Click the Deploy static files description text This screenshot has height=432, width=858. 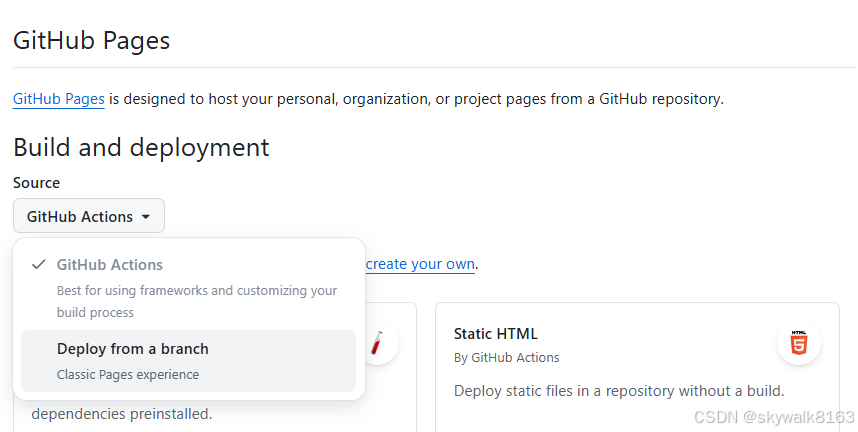[619, 391]
